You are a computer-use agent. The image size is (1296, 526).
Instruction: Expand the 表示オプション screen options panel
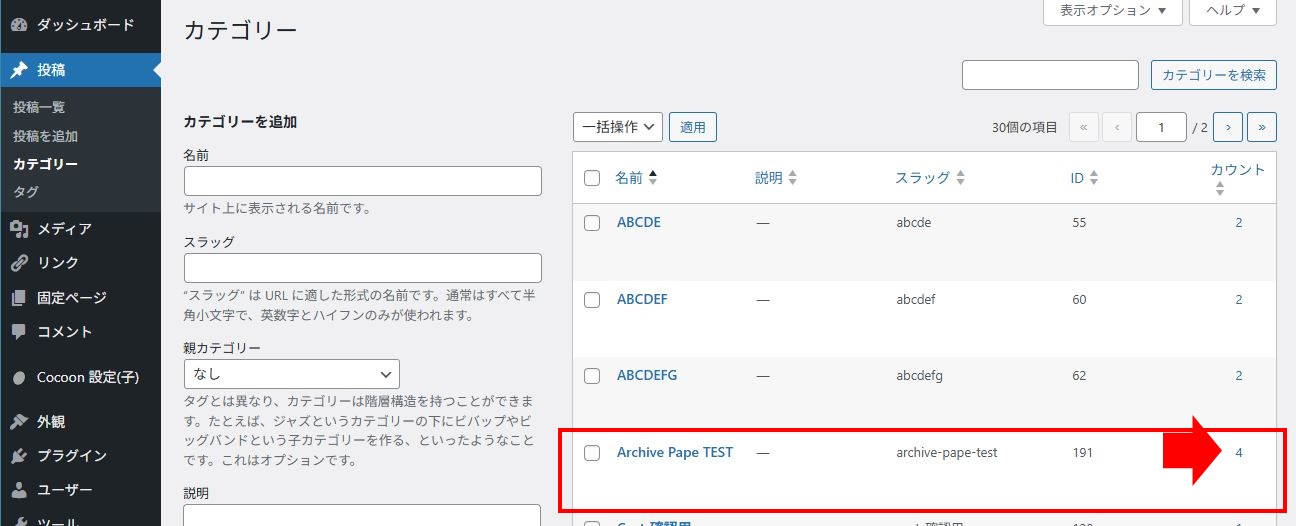coord(1112,10)
